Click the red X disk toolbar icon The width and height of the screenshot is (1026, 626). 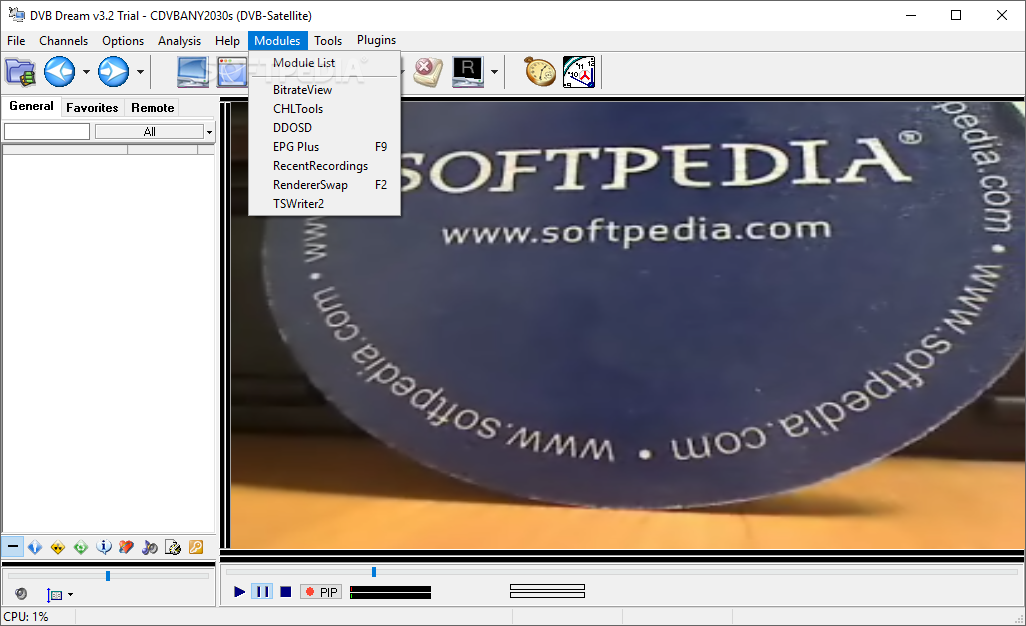click(x=429, y=72)
